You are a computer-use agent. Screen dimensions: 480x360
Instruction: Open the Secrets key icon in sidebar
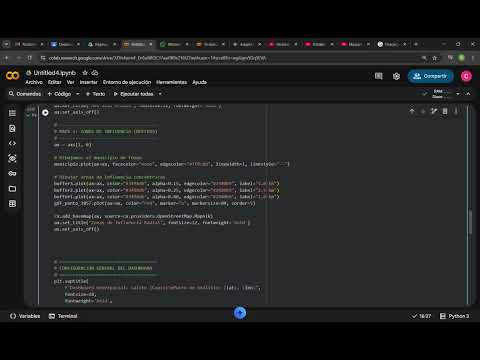tap(12, 174)
